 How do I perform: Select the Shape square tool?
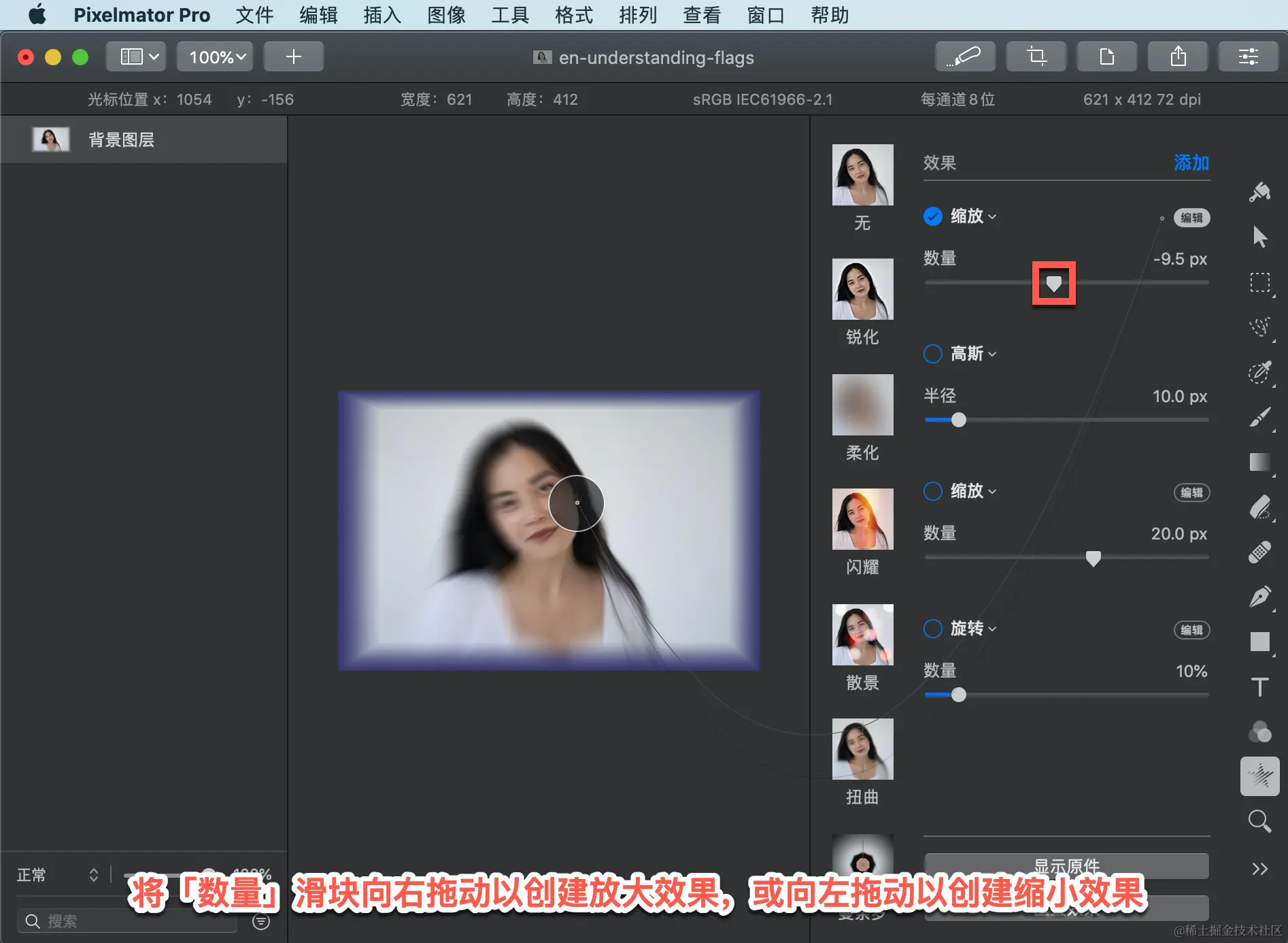pyautogui.click(x=1259, y=642)
